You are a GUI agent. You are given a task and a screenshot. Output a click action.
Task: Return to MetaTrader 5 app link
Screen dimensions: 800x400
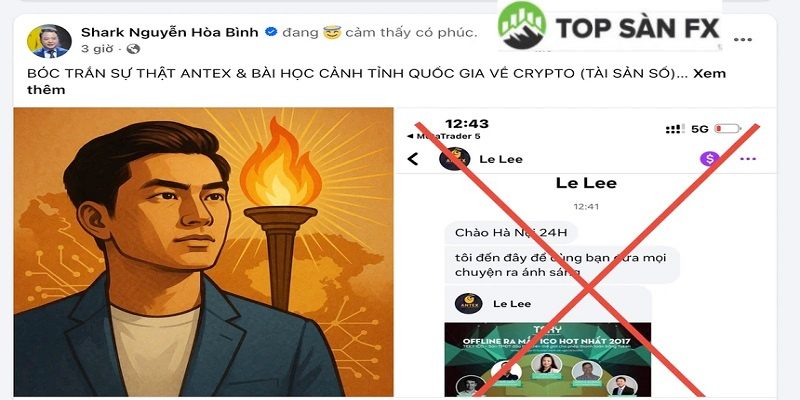pos(443,136)
